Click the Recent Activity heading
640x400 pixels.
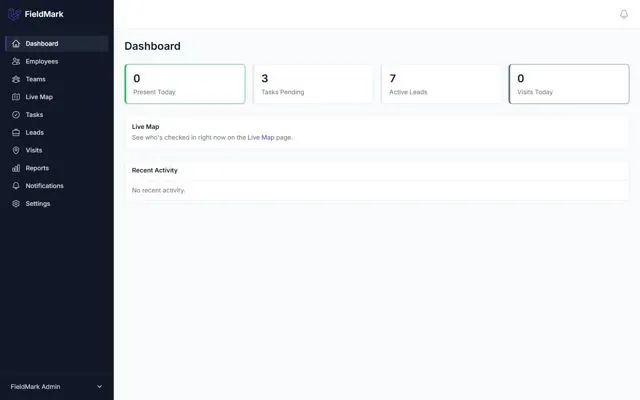(x=154, y=170)
